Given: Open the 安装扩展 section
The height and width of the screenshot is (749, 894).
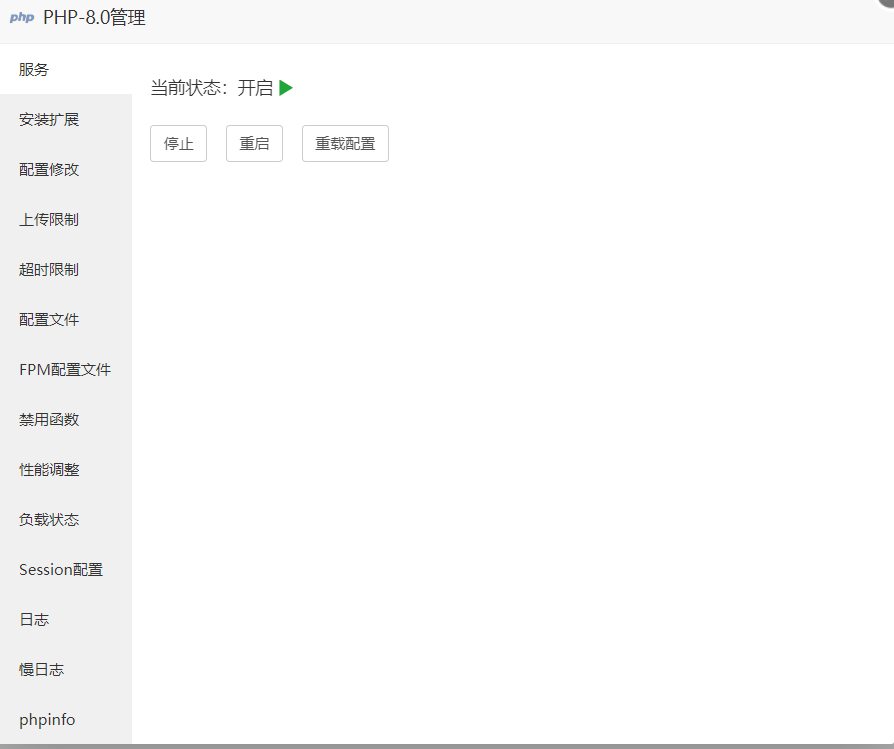Looking at the screenshot, I should (x=66, y=120).
